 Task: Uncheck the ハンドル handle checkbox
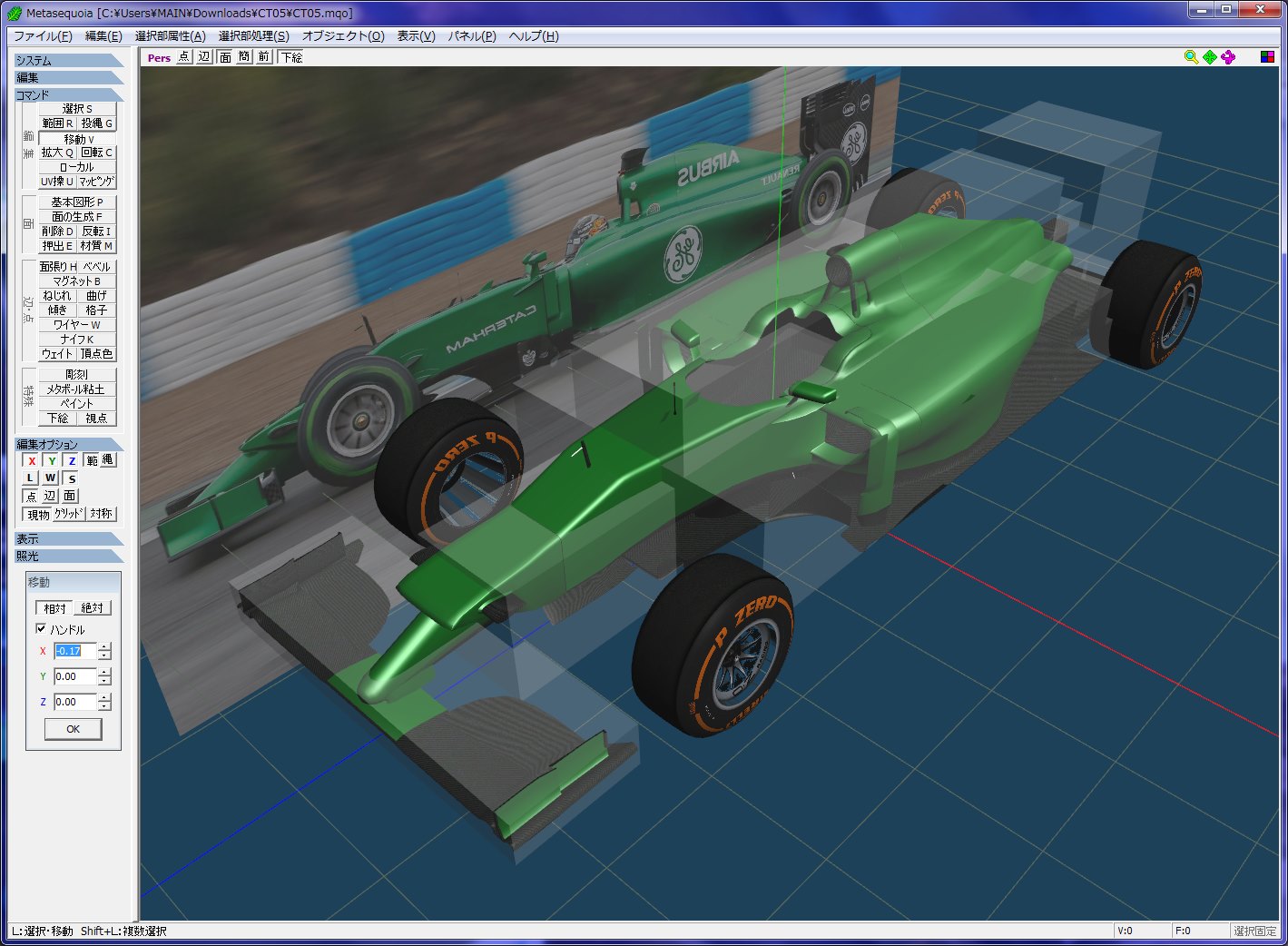pyautogui.click(x=41, y=628)
